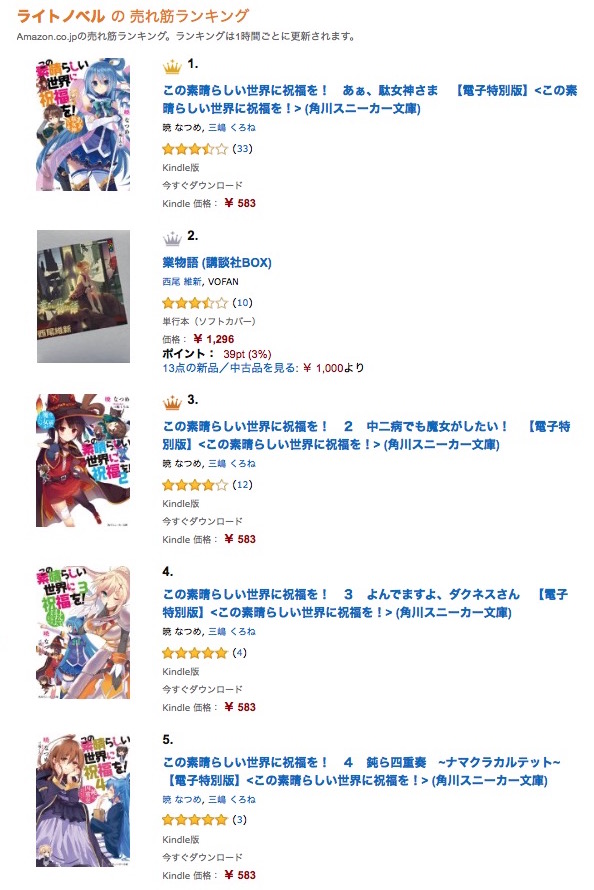The width and height of the screenshot is (594, 890).
Task: Click the four-star rating of the rank 3 book
Action: point(195,485)
